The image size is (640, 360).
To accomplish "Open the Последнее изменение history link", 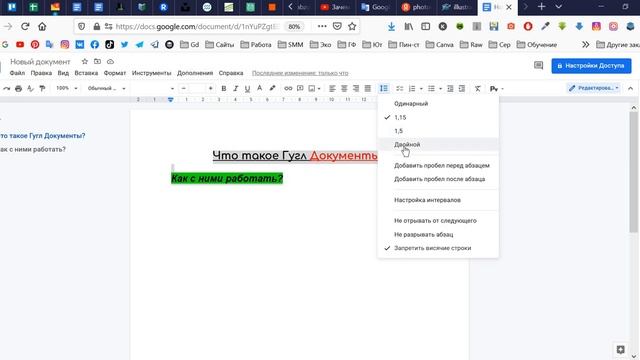I will pos(300,73).
